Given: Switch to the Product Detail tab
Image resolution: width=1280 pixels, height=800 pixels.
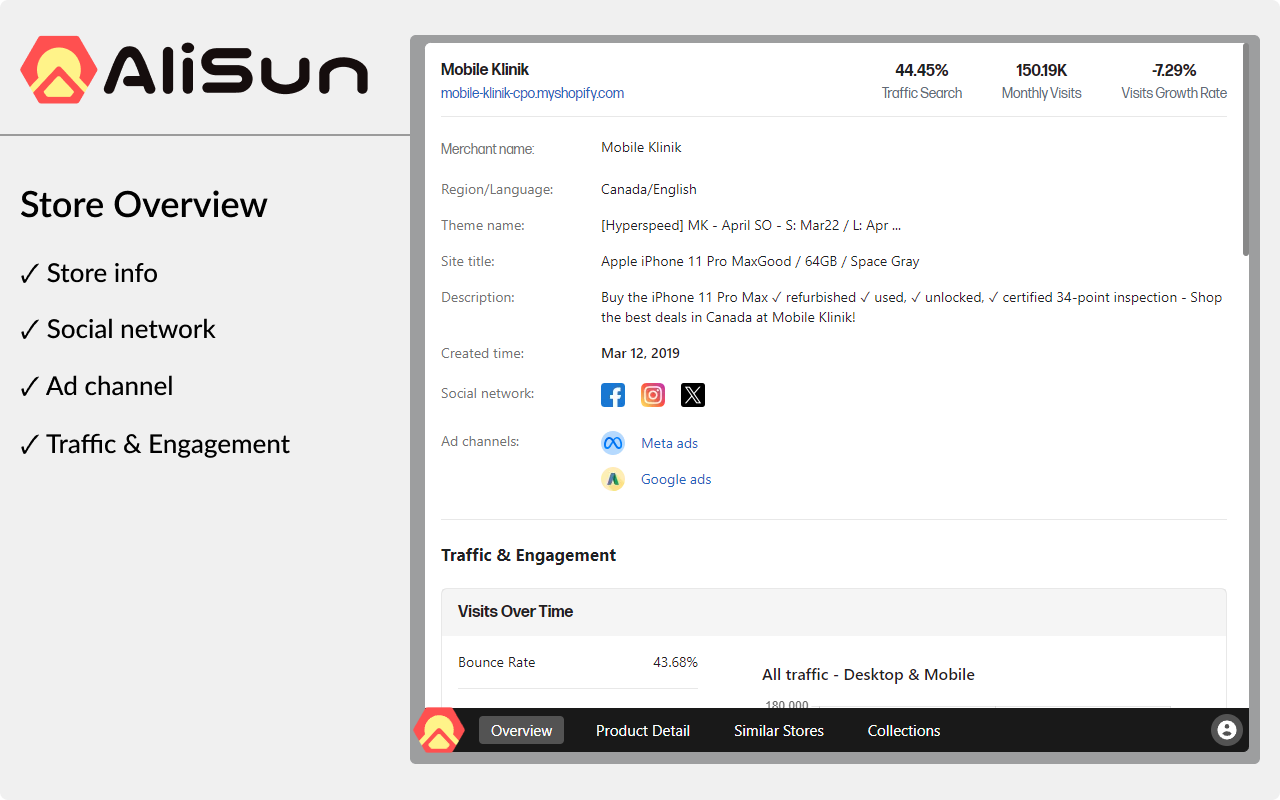Looking at the screenshot, I should tap(643, 731).
